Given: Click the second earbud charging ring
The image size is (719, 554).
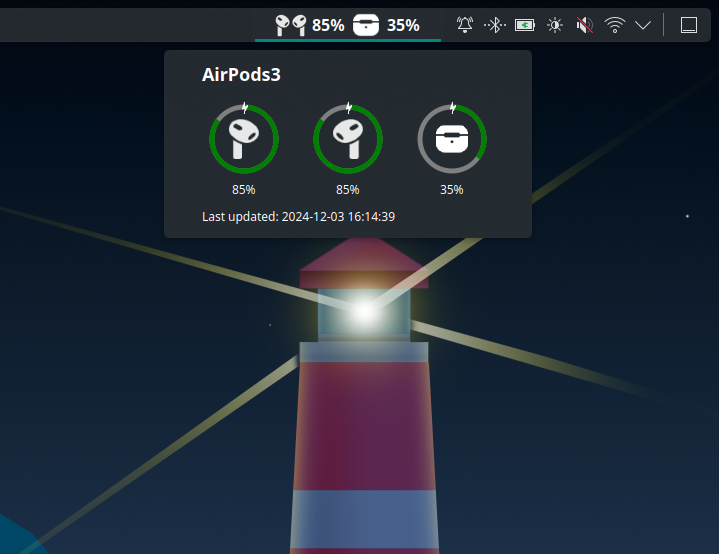Looking at the screenshot, I should (348, 139).
